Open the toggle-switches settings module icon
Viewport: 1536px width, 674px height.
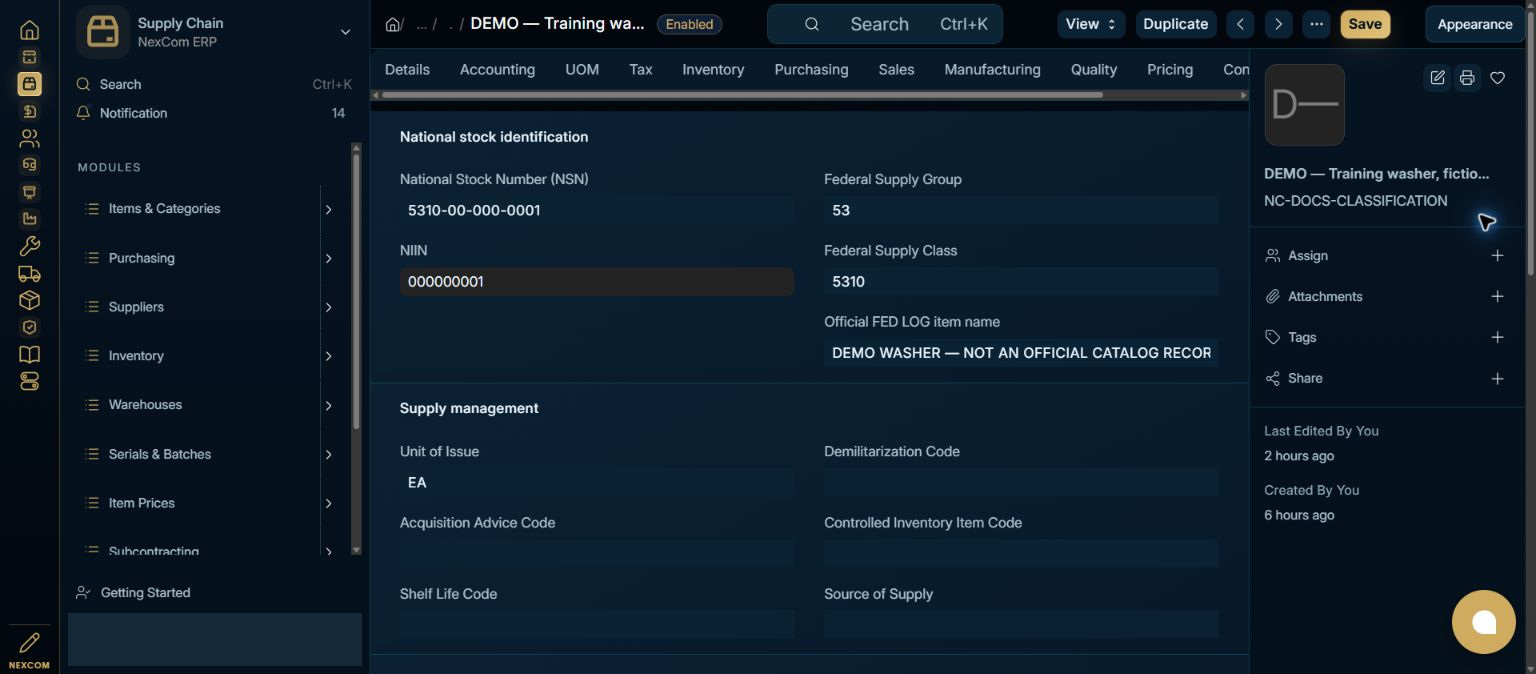29,381
